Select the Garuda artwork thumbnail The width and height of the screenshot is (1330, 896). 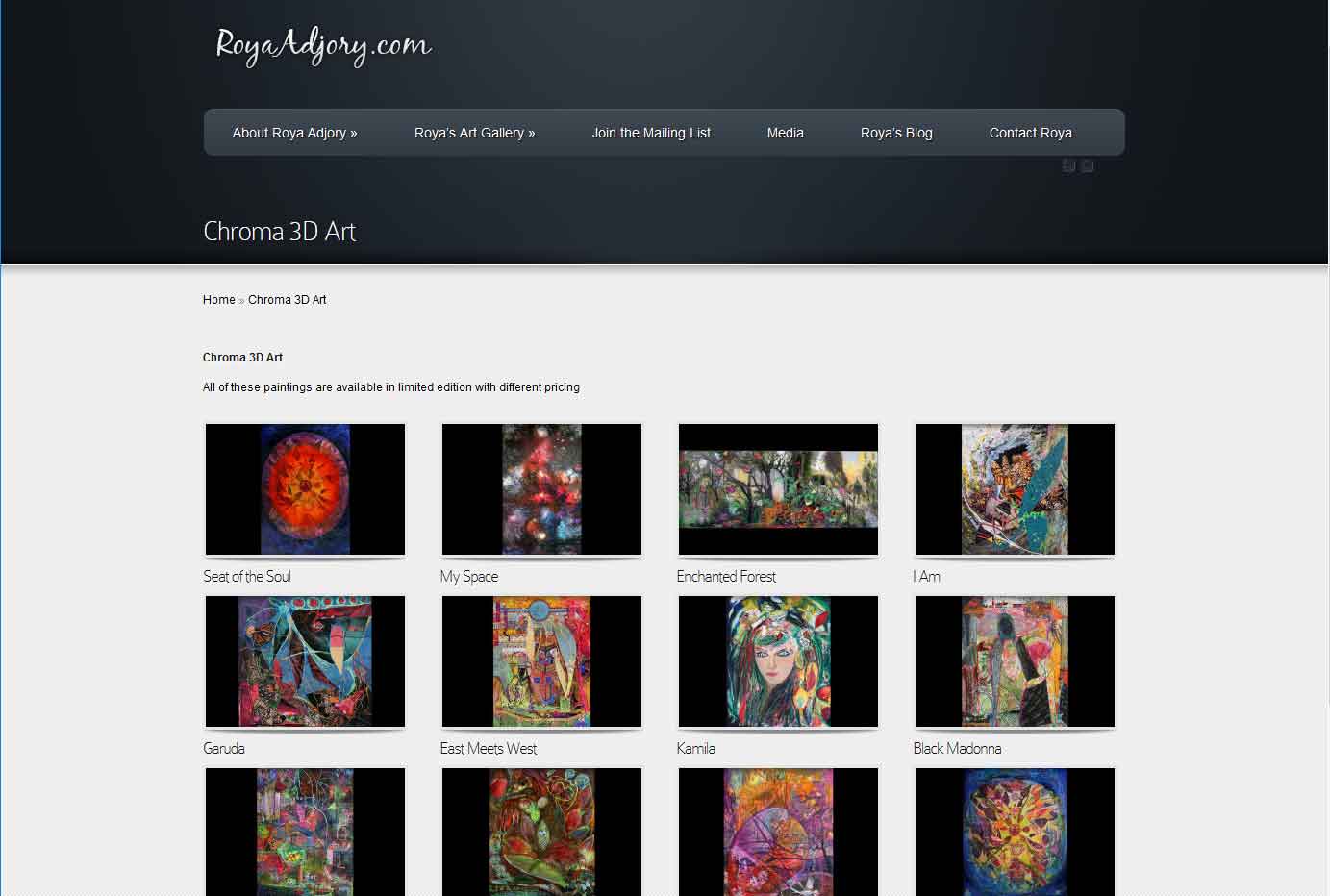(305, 661)
